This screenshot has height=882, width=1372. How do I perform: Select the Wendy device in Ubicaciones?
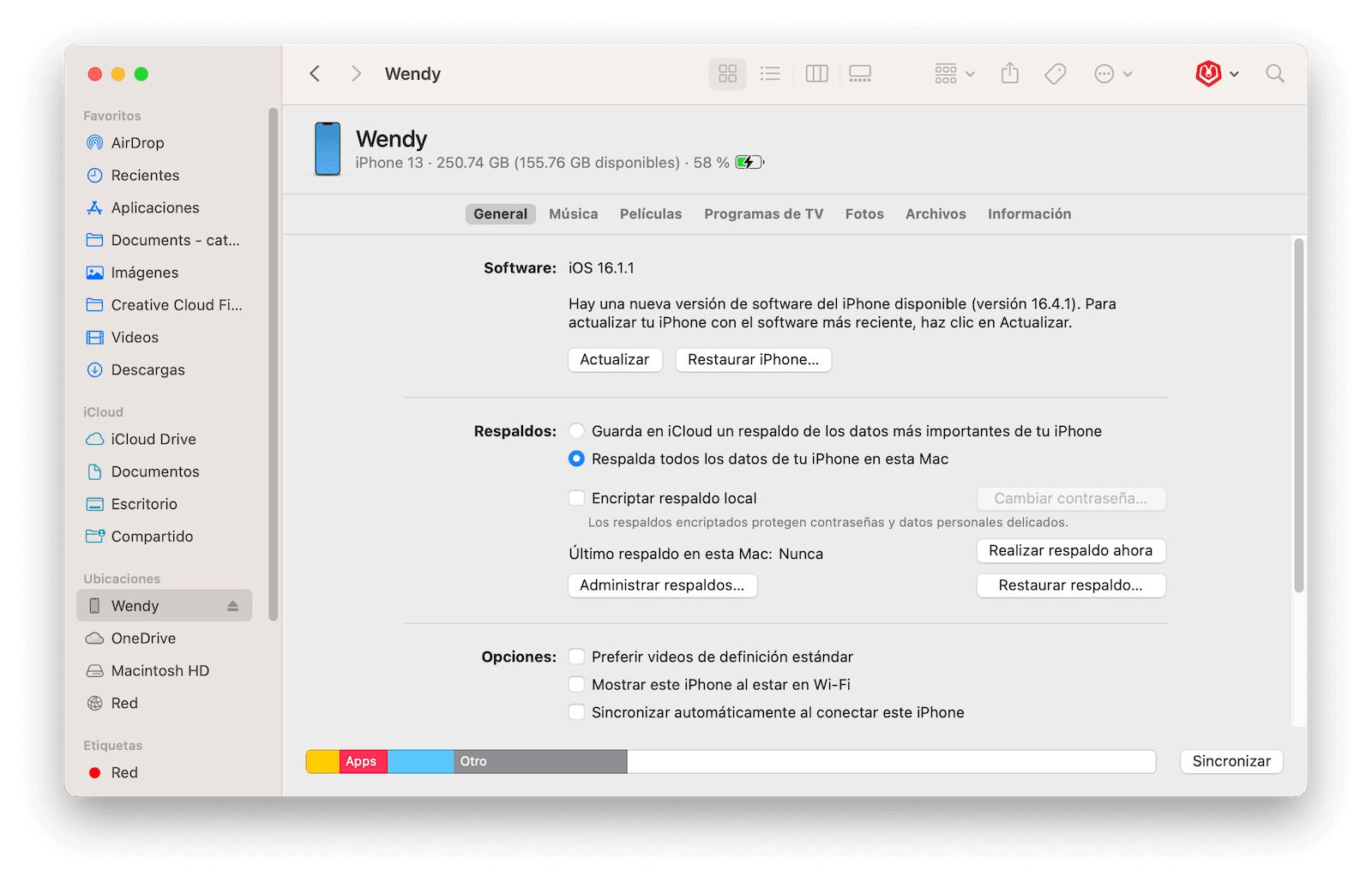pyautogui.click(x=165, y=605)
